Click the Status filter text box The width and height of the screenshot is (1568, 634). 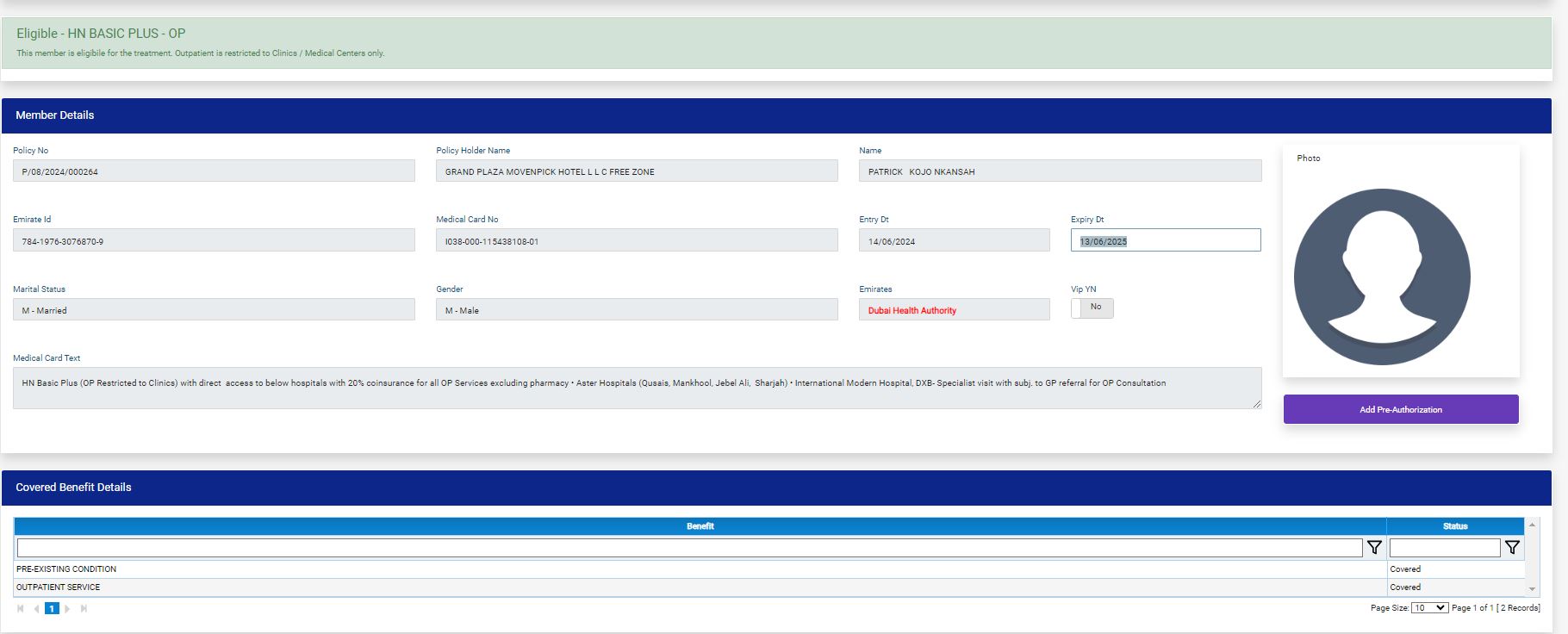coord(1445,548)
